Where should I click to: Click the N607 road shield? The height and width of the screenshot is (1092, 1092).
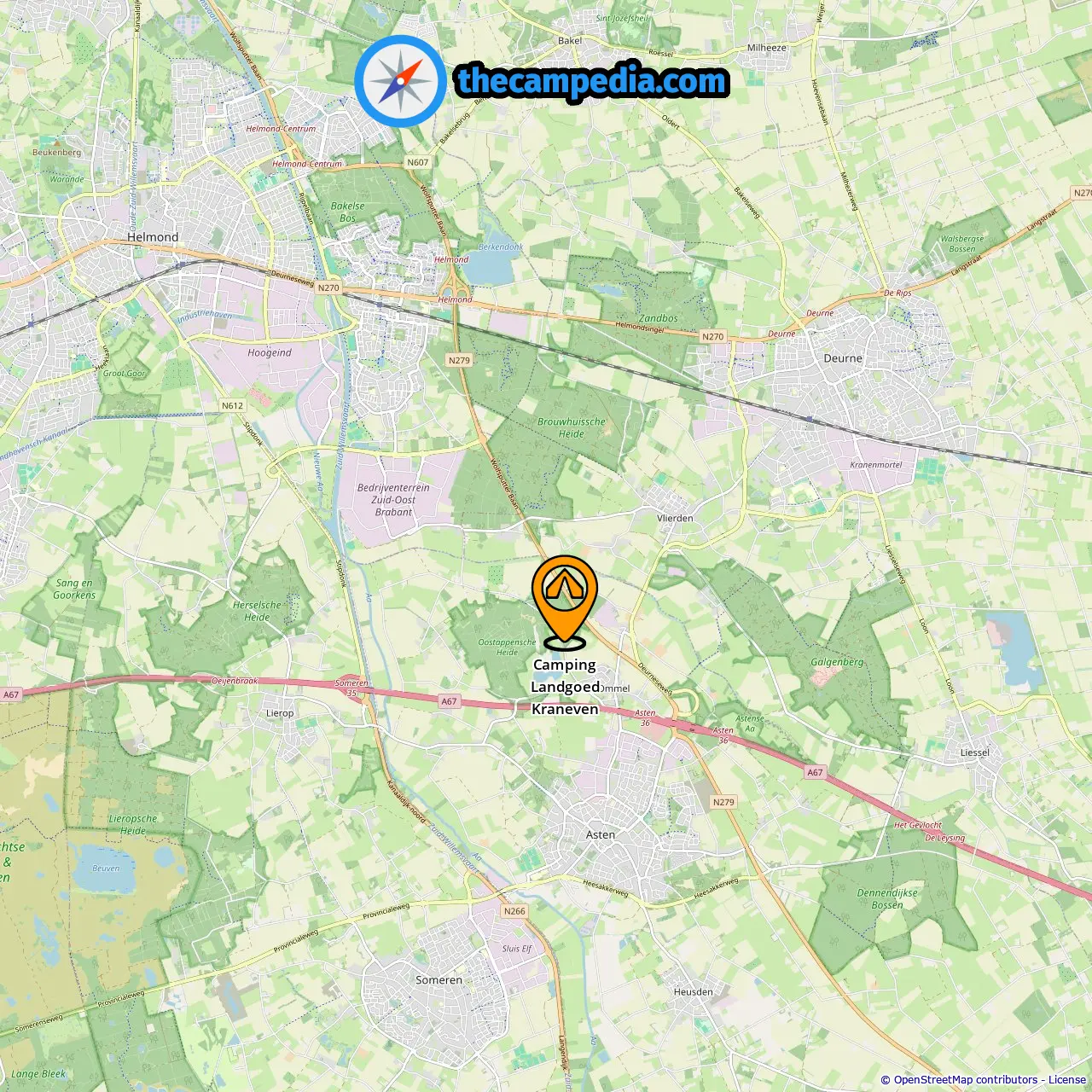(x=418, y=162)
